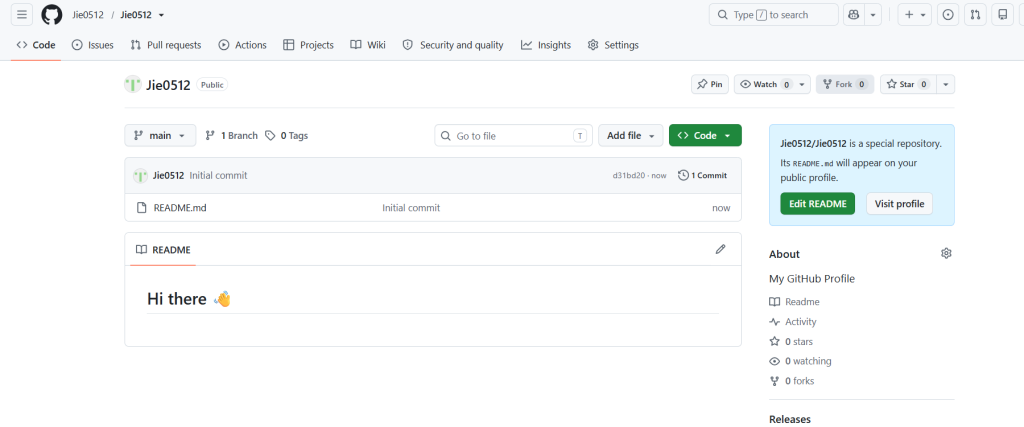The image size is (1024, 427).
Task: Click the Hi there README heading
Action: (x=189, y=299)
